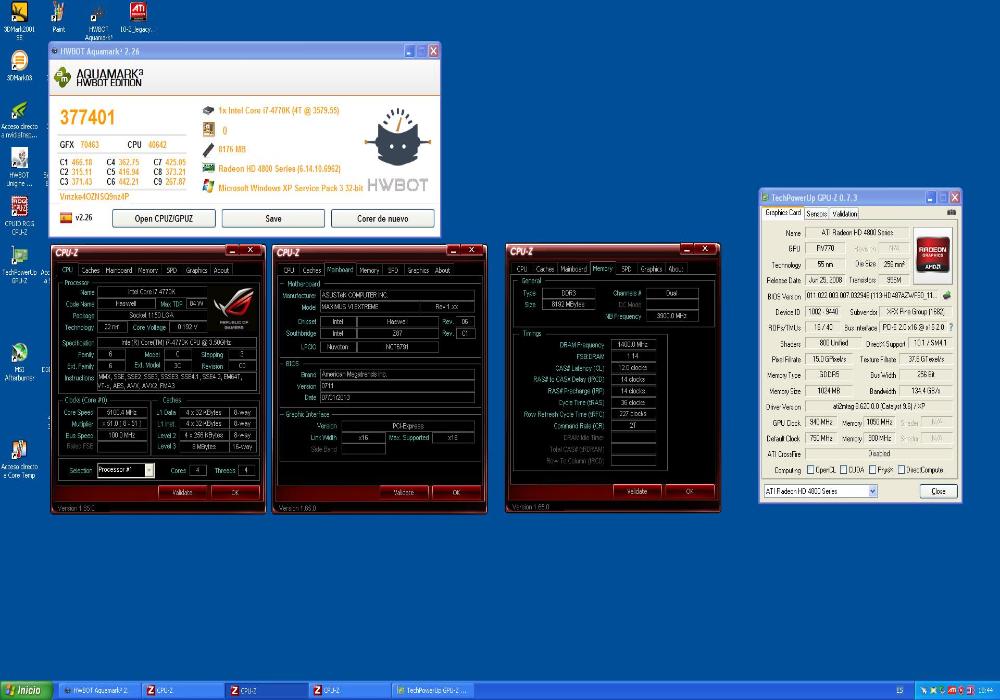This screenshot has height=700, width=1000.
Task: Click the Corer de nuevo button
Action: click(x=383, y=218)
